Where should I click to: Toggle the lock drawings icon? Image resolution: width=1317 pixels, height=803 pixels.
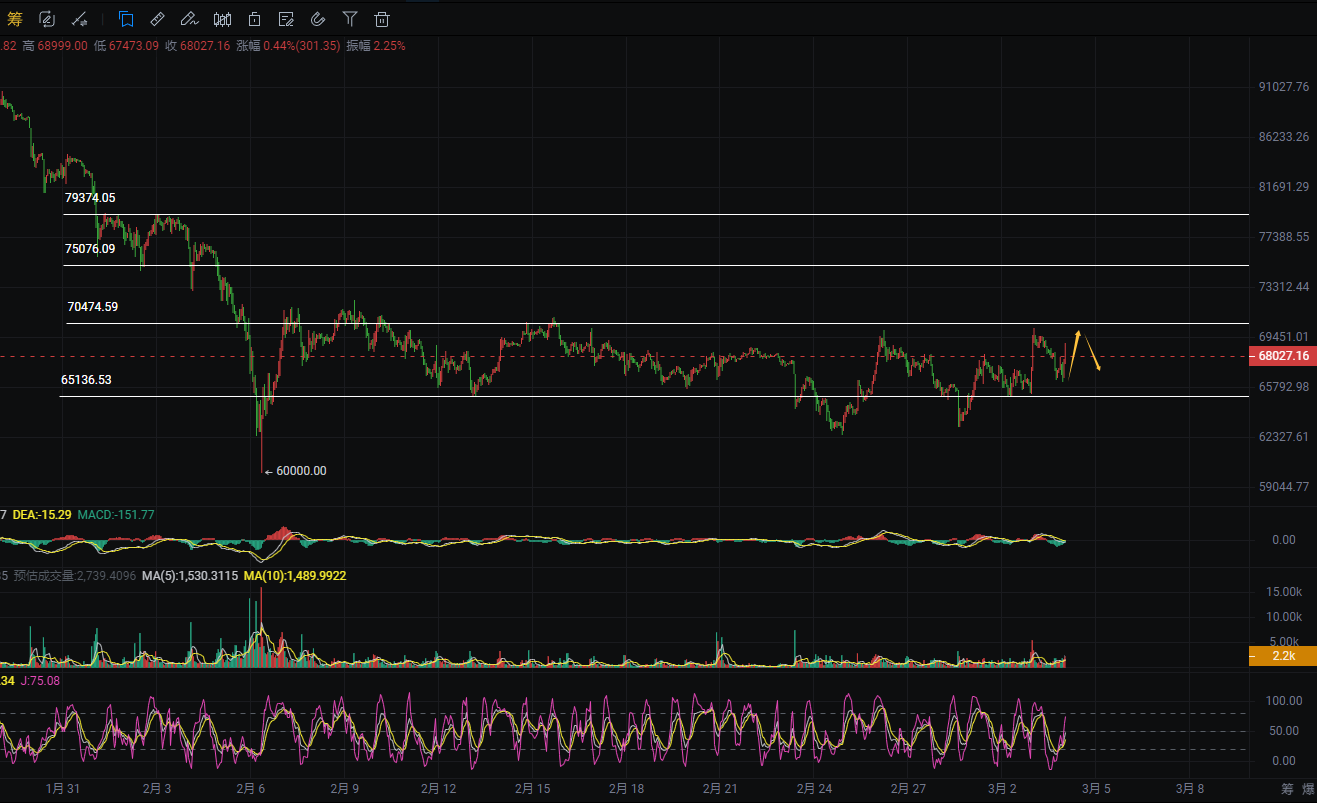[255, 18]
